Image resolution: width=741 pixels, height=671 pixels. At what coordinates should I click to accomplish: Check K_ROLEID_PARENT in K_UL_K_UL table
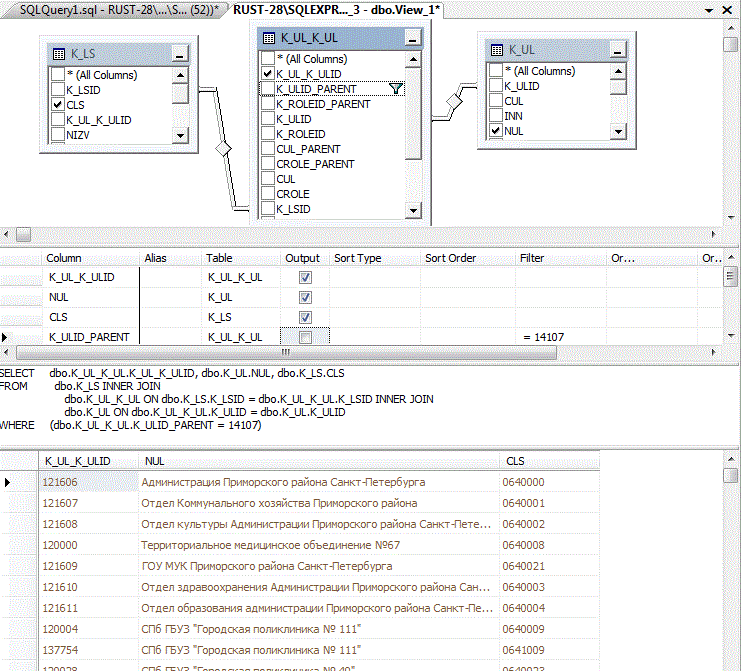(268, 103)
